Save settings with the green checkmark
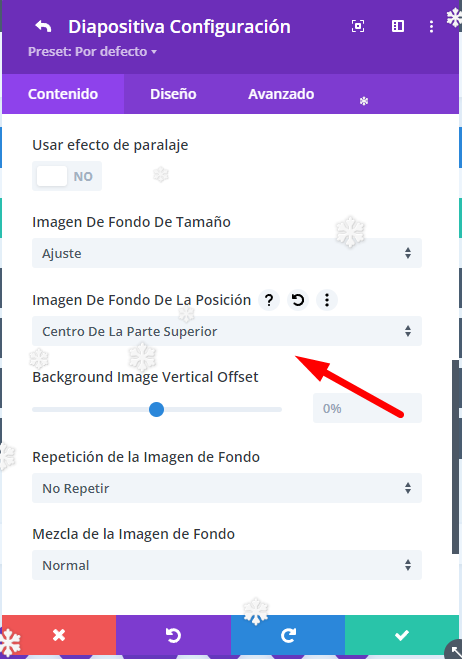 point(402,635)
